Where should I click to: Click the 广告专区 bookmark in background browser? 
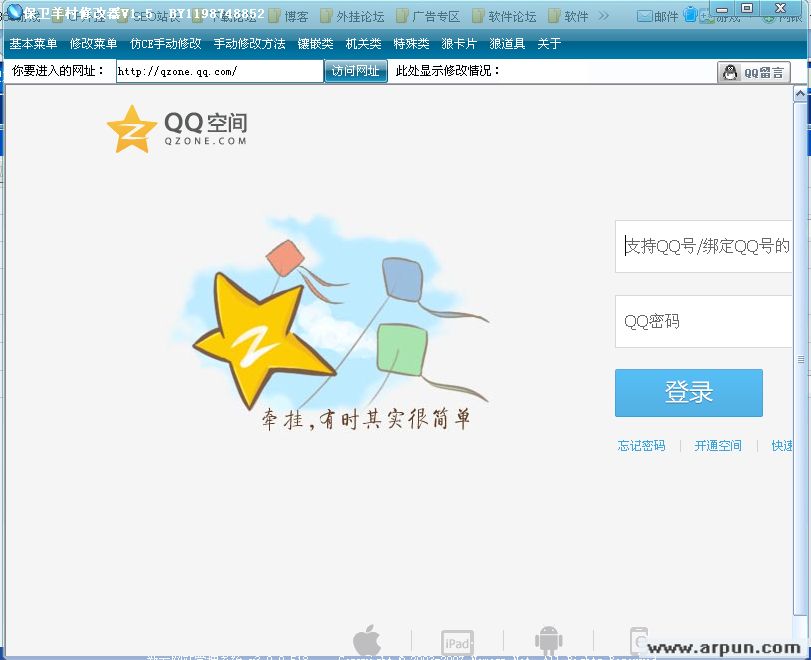tap(428, 17)
